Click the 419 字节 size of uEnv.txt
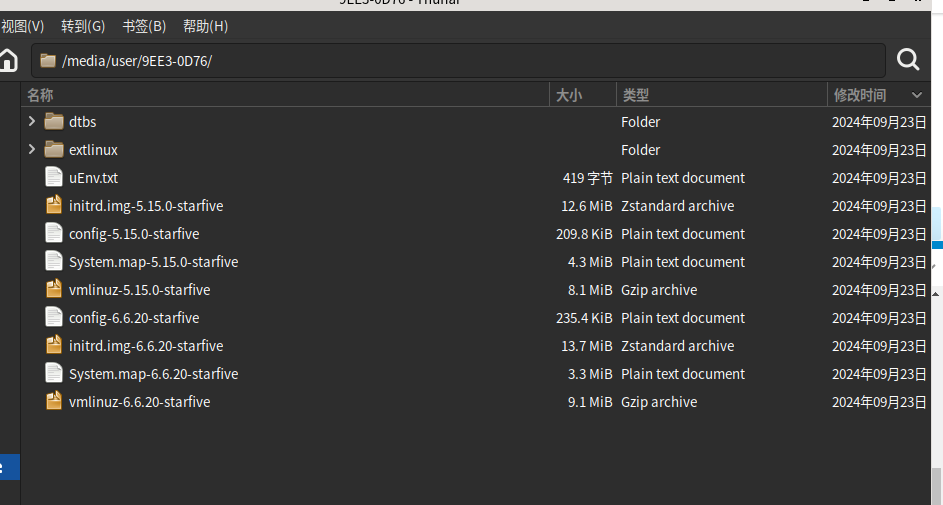The height and width of the screenshot is (505, 943). [x=588, y=178]
